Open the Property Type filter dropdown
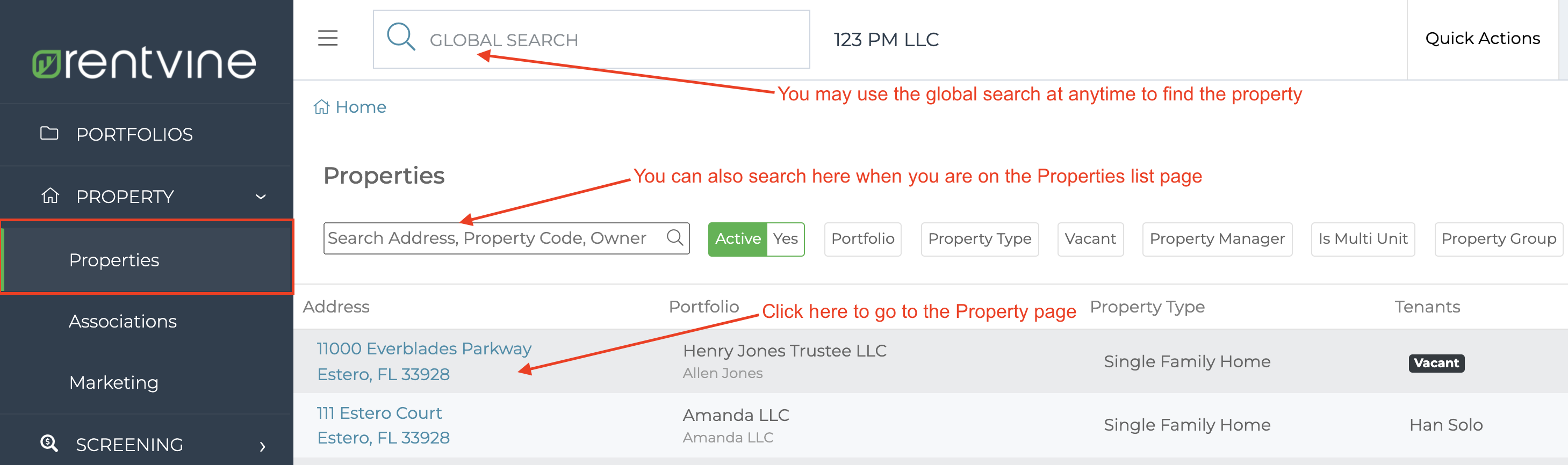This screenshot has width=1568, height=465. [x=980, y=239]
